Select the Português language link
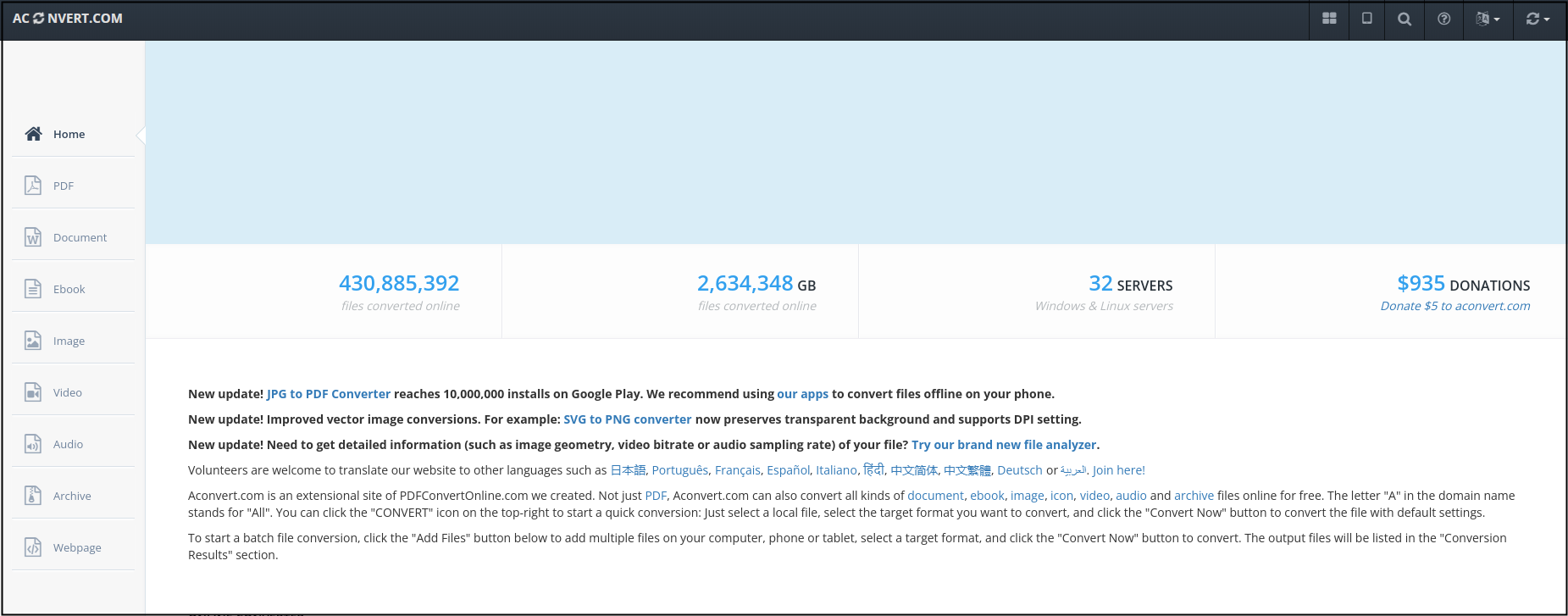 pos(680,470)
